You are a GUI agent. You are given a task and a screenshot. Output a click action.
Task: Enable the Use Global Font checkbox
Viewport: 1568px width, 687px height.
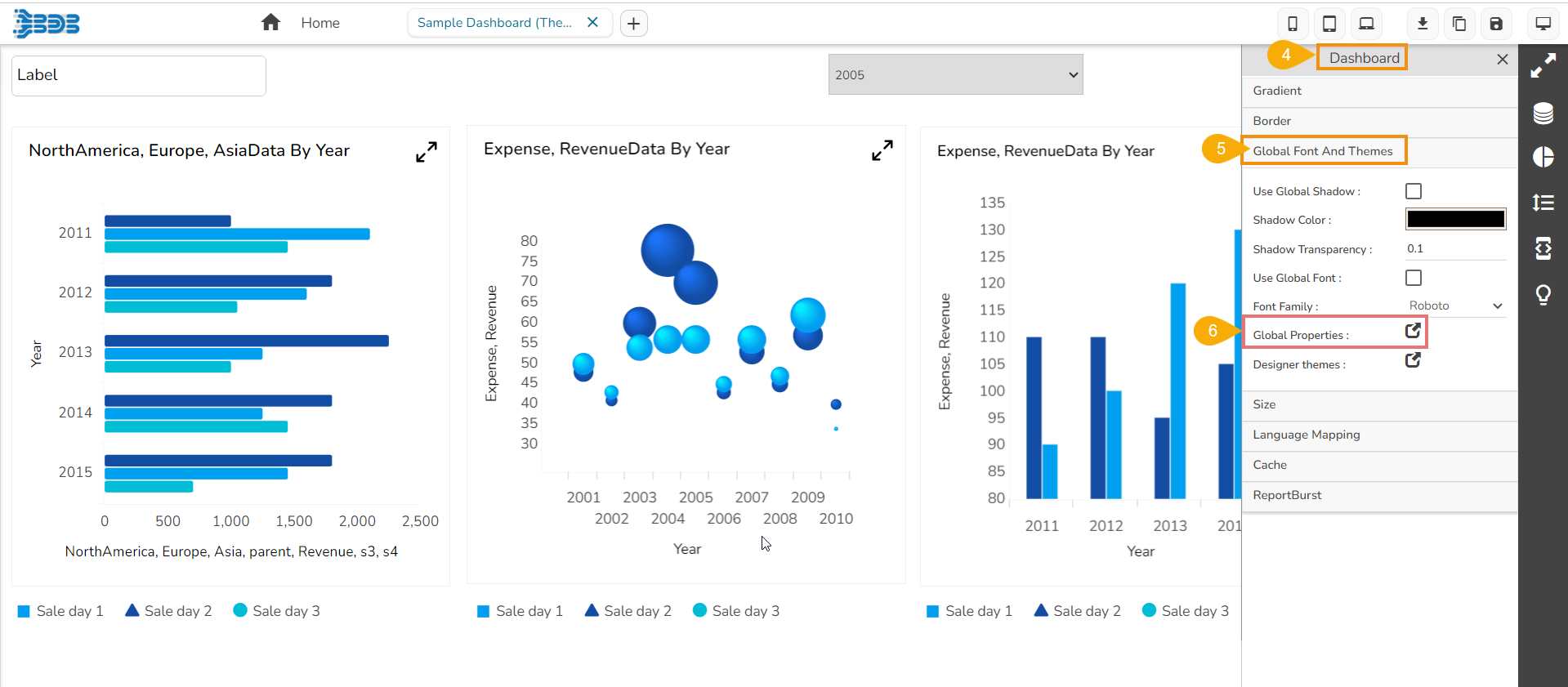(1414, 278)
